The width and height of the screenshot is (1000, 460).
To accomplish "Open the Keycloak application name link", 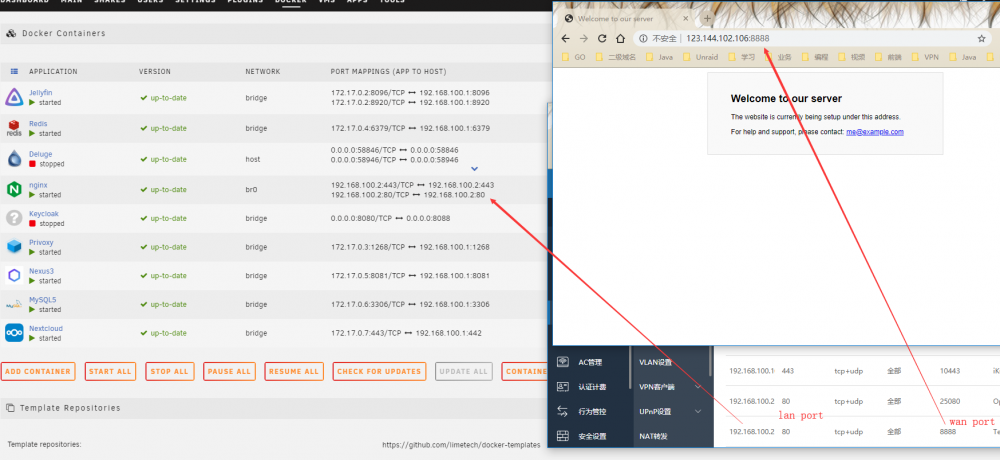I will 44,214.
